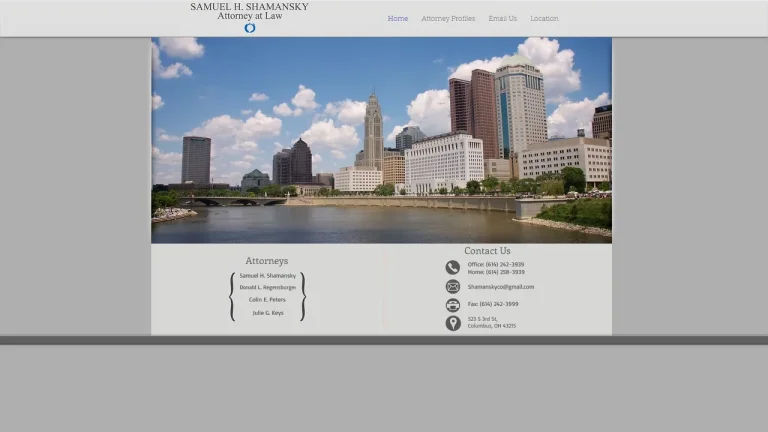This screenshot has height=432, width=768.
Task: Click the Shamanskyco@gmail.com email address
Action: tap(501, 287)
